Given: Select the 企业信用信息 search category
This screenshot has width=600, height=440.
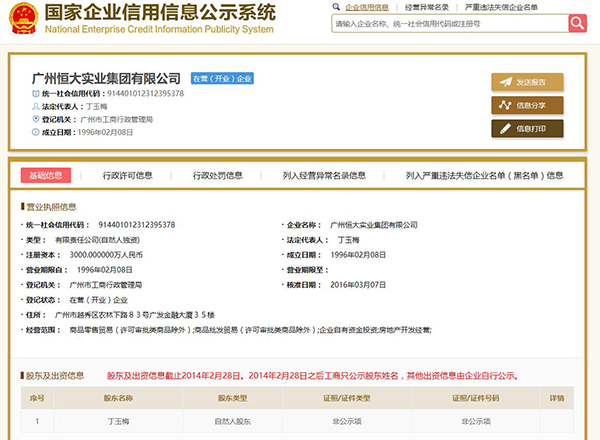Looking at the screenshot, I should 361,7.
